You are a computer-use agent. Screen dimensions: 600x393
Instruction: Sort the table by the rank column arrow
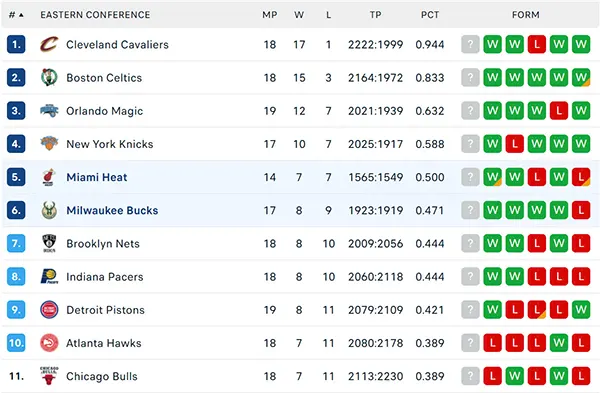coord(21,15)
